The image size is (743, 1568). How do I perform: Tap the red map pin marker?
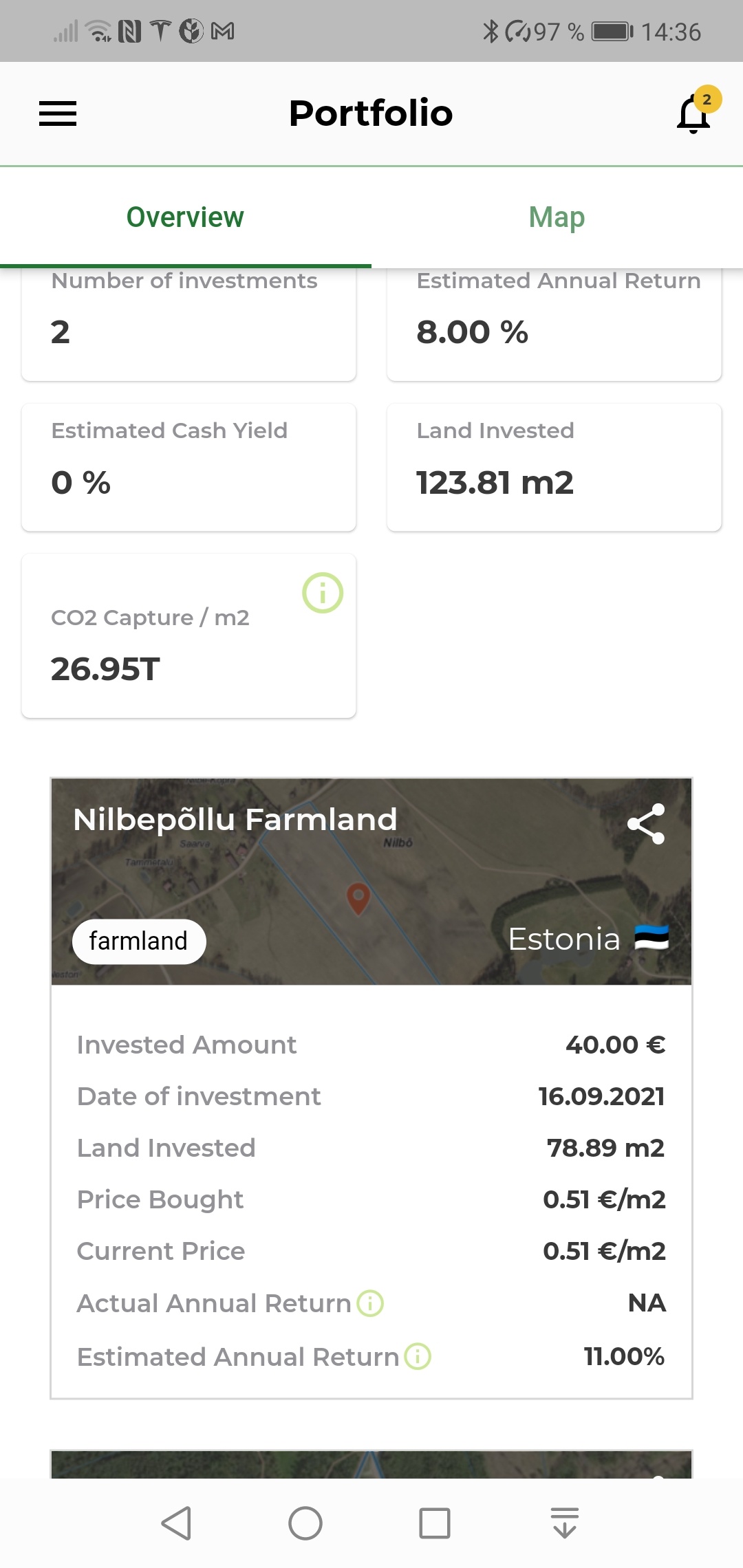click(x=358, y=899)
